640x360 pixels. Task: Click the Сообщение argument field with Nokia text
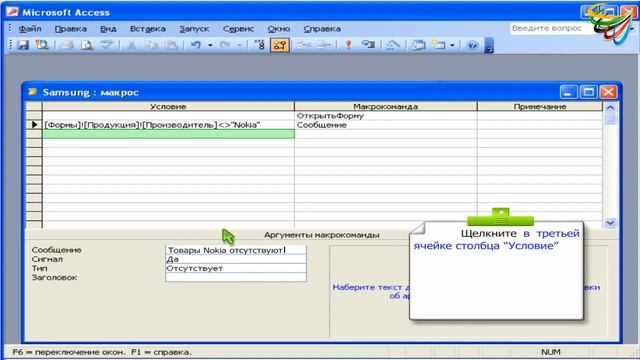tap(236, 250)
